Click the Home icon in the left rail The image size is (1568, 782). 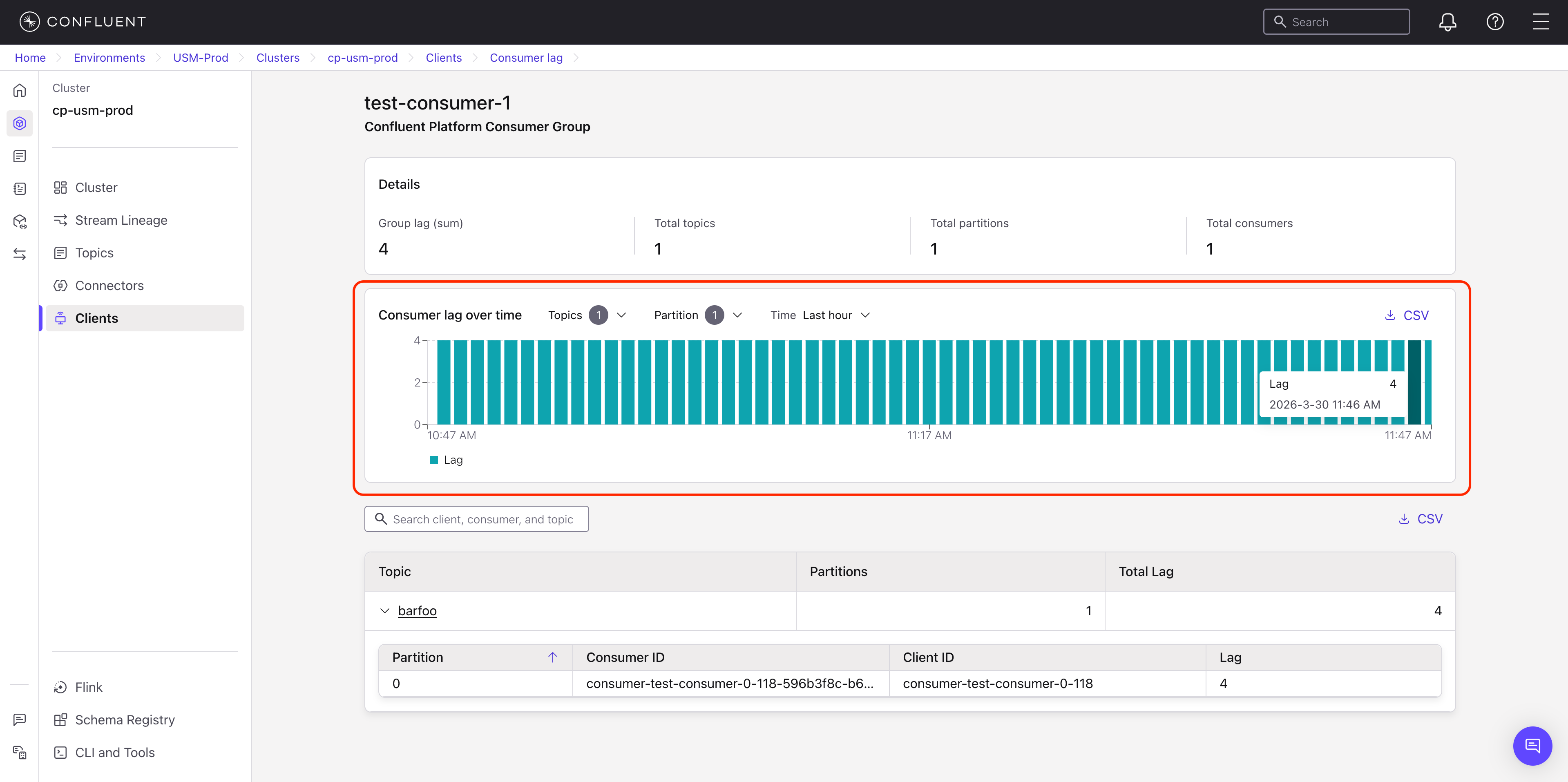(20, 91)
